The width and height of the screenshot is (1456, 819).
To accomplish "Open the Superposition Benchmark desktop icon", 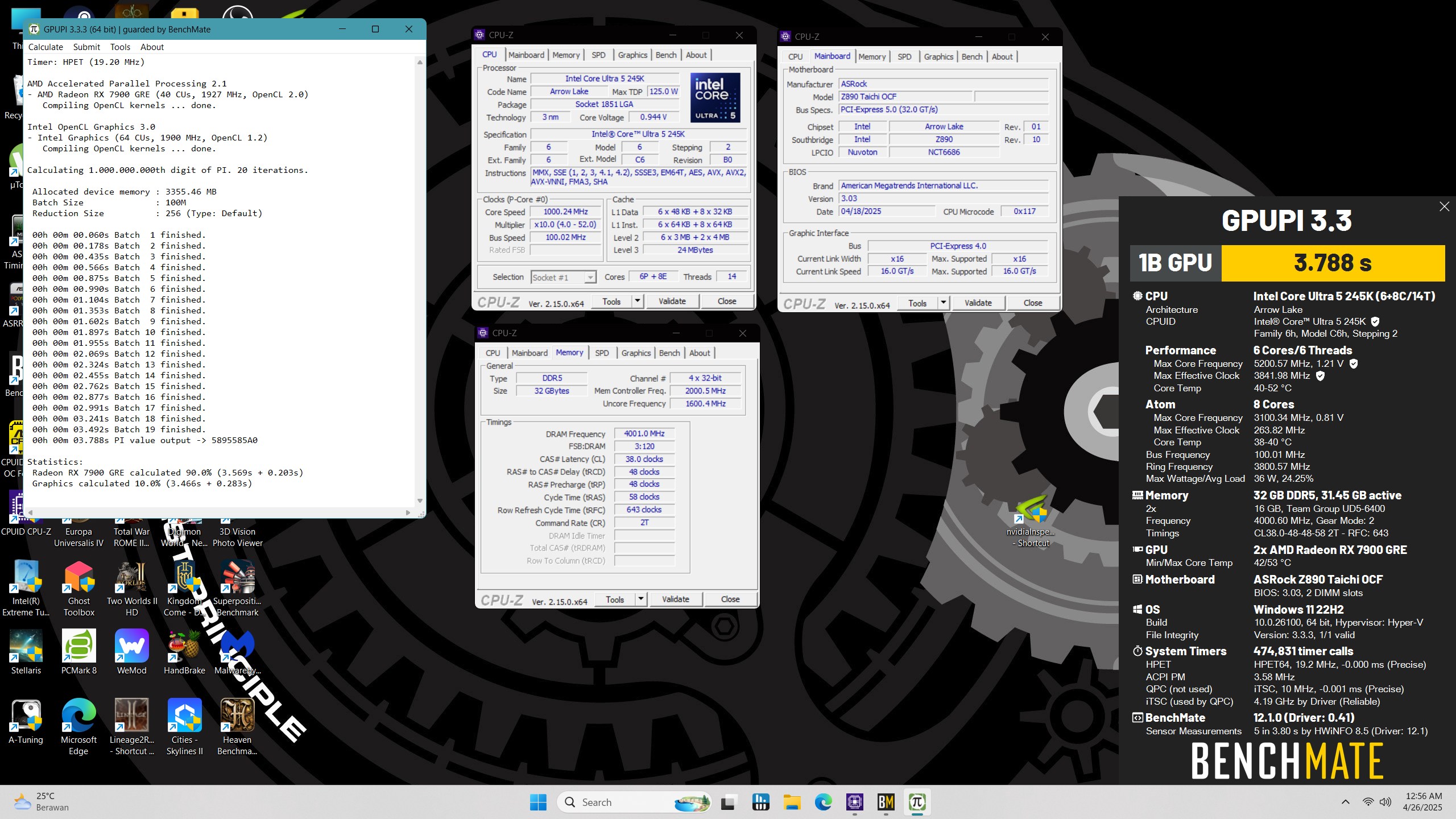I will (237, 589).
